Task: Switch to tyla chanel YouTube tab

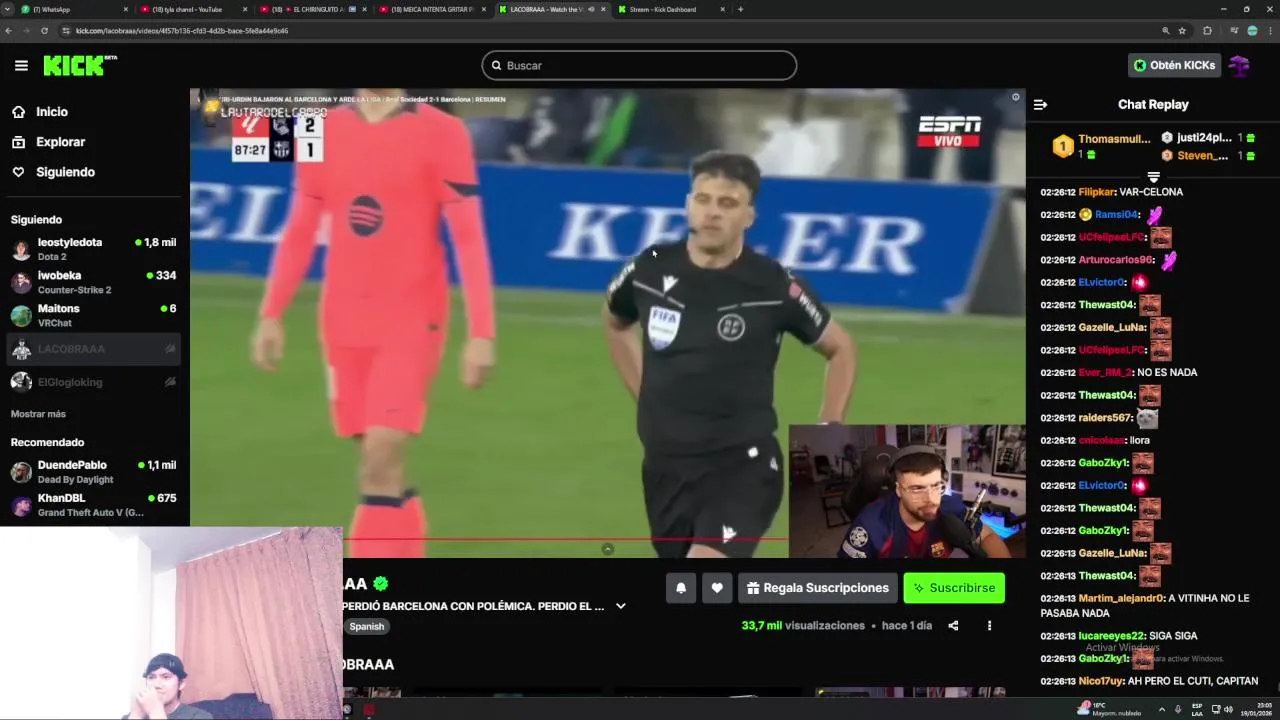Action: [193, 9]
